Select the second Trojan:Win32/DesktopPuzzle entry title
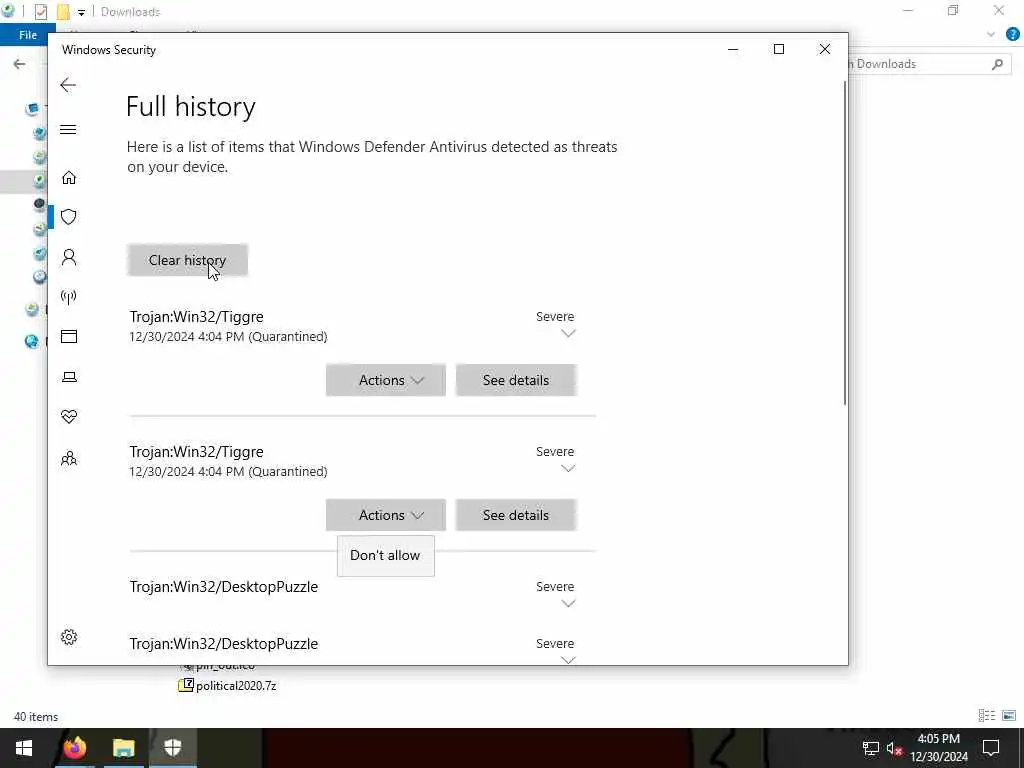The image size is (1024, 768). coord(223,643)
